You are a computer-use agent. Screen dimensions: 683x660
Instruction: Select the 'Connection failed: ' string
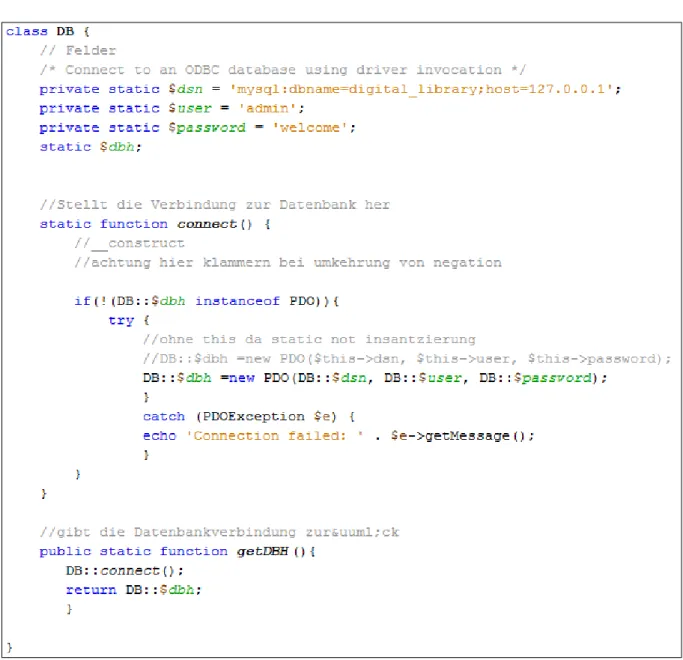tap(275, 436)
